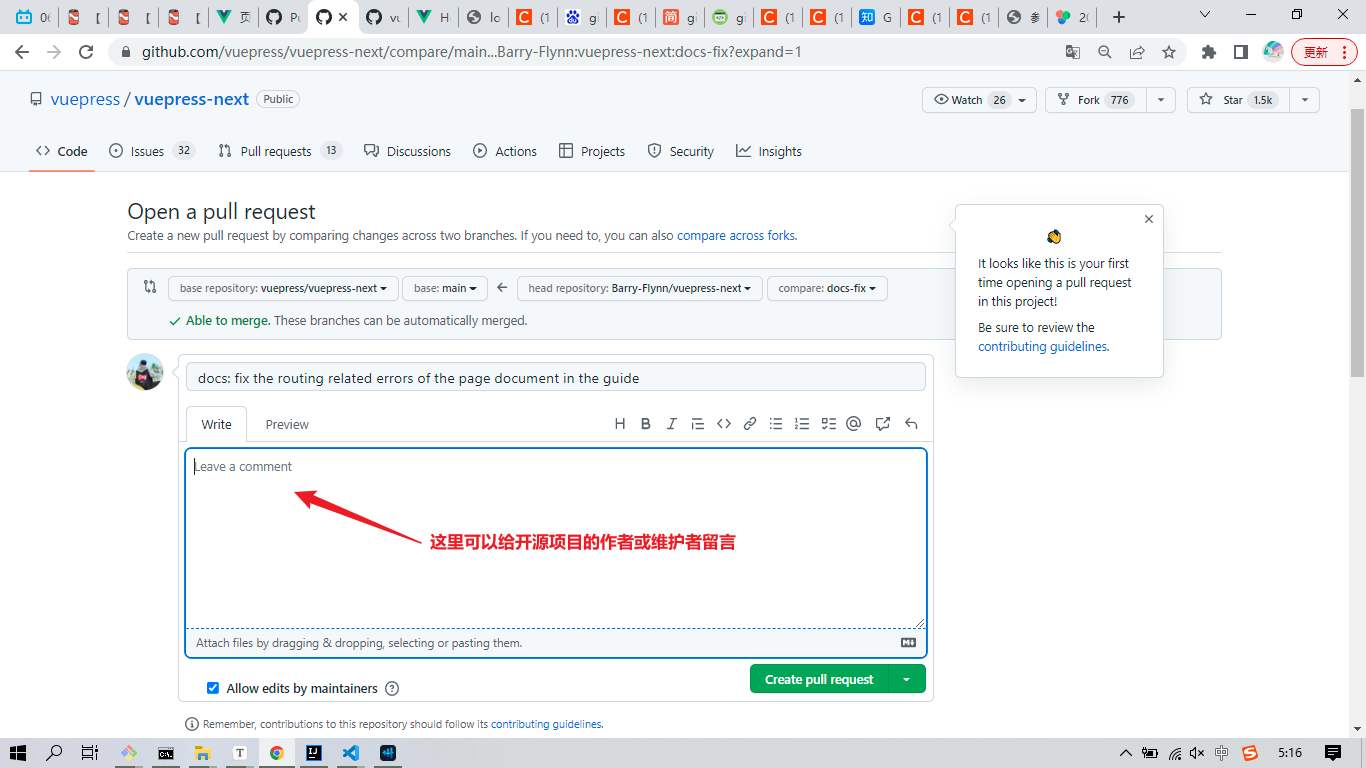Open Windows taskbar search
The height and width of the screenshot is (768, 1366).
[55, 753]
